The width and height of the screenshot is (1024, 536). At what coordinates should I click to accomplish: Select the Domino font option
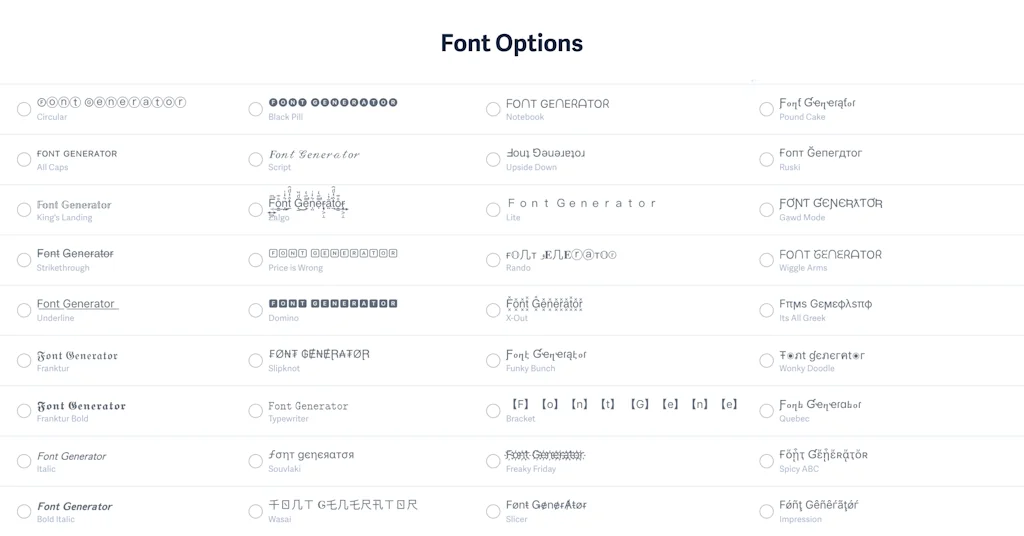[x=256, y=310]
